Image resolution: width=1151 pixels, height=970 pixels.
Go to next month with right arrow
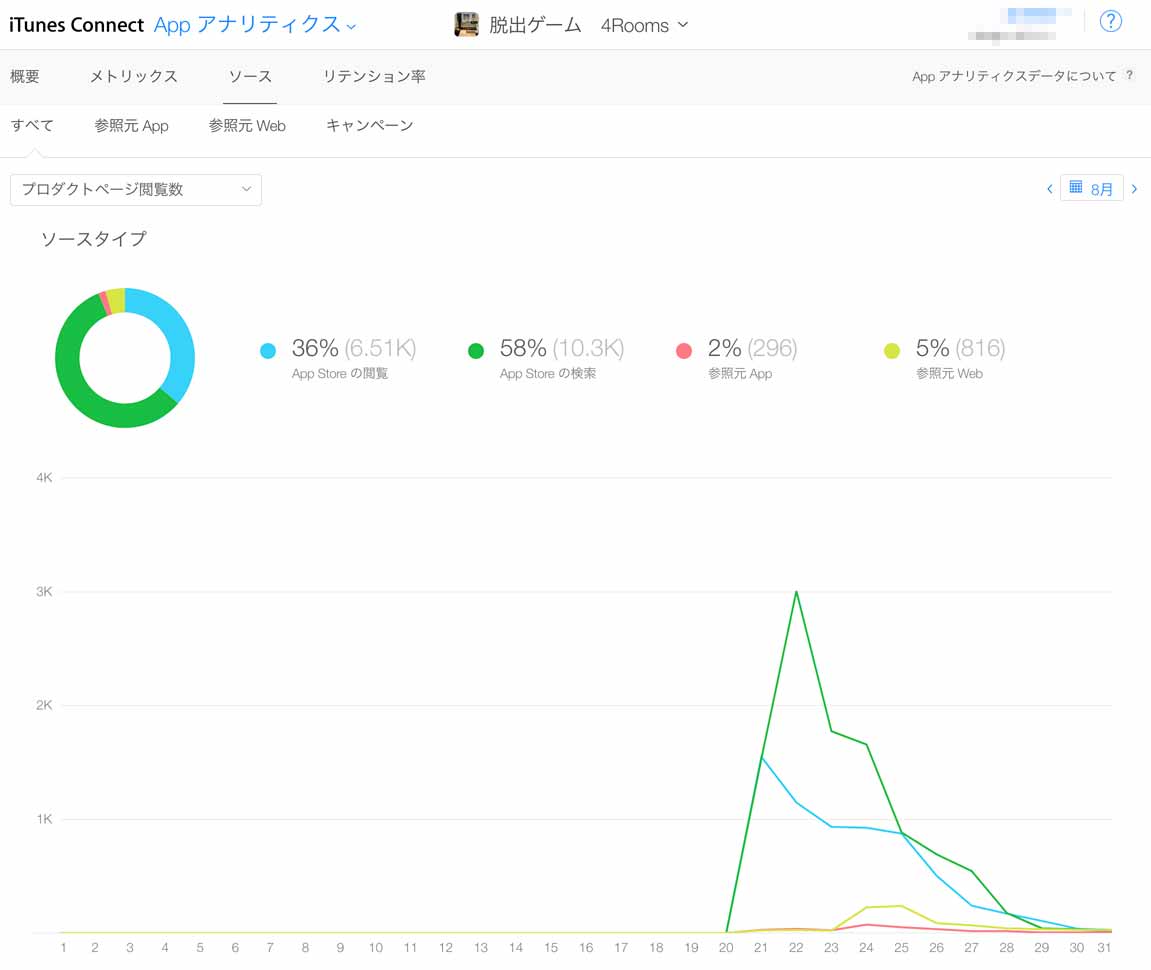pyautogui.click(x=1134, y=189)
